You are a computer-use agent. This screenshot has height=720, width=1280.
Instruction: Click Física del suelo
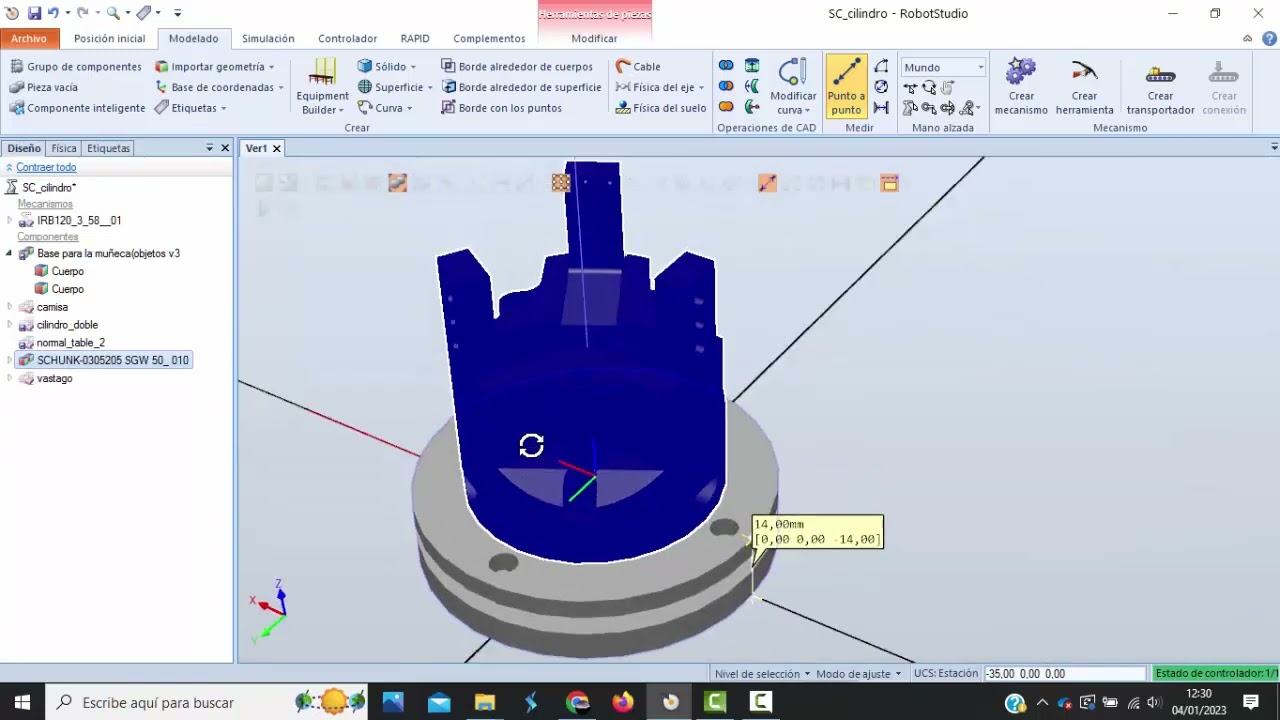[x=660, y=108]
